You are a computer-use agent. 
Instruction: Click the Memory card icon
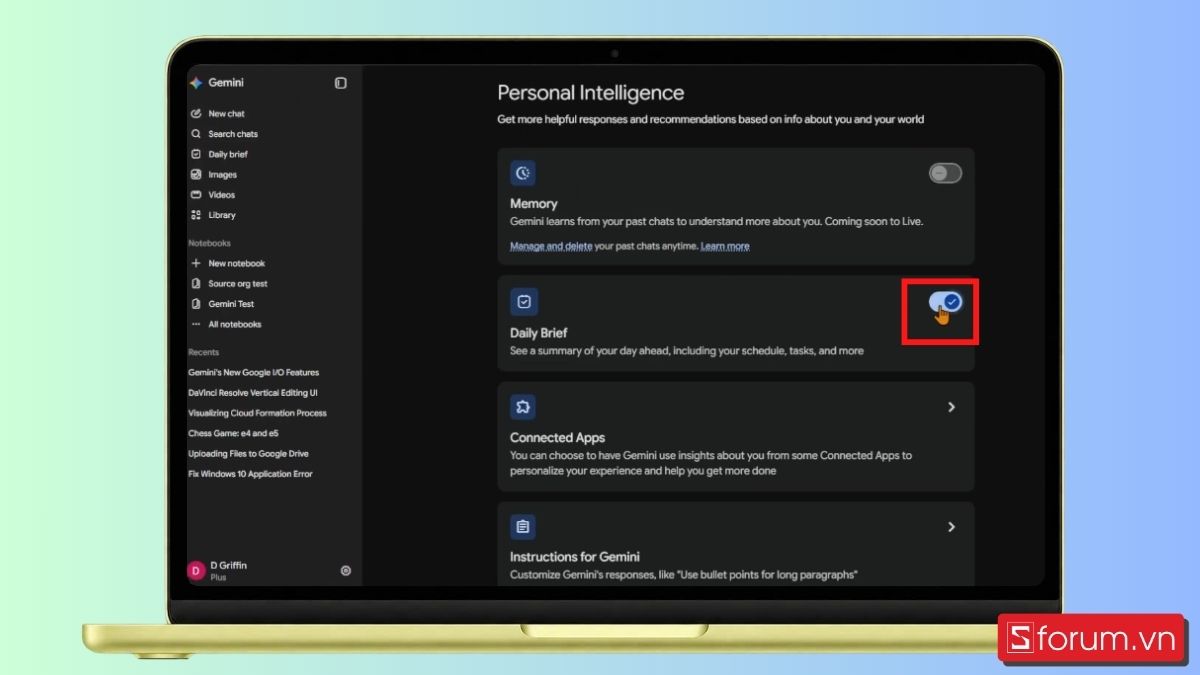(x=523, y=173)
